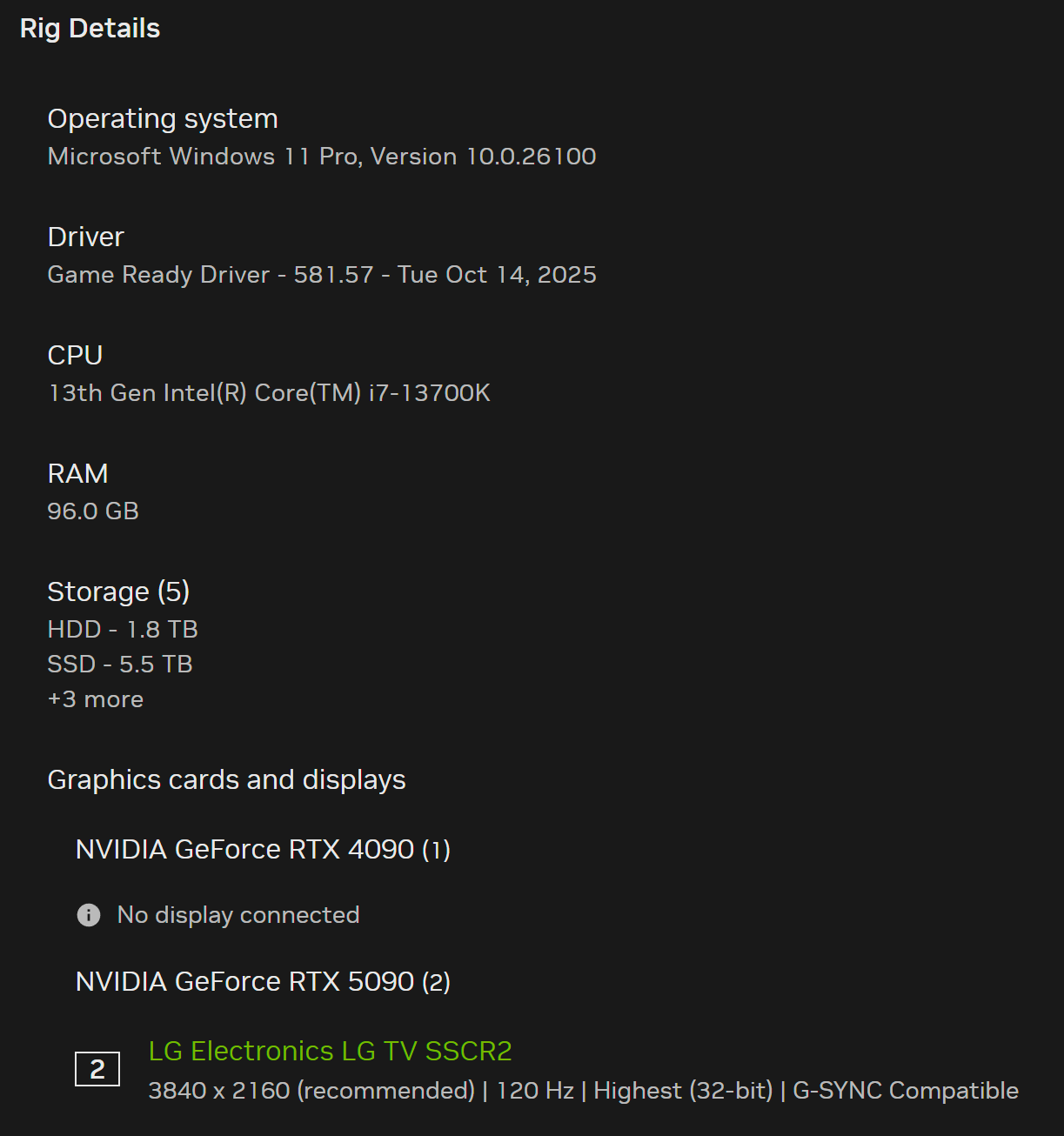Click the display number 2 badge icon
The width and height of the screenshot is (1064, 1136).
[x=97, y=1069]
